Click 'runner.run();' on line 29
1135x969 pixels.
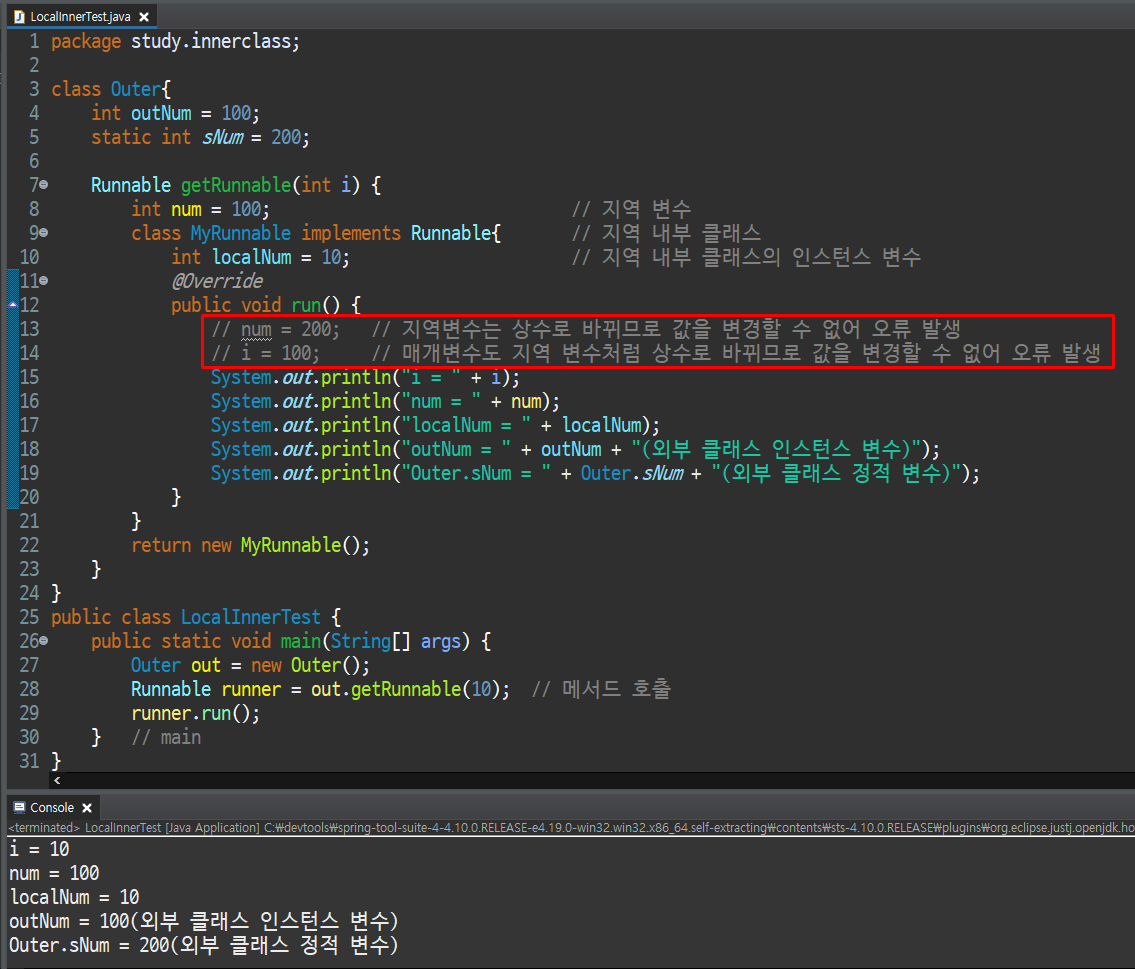pos(195,714)
